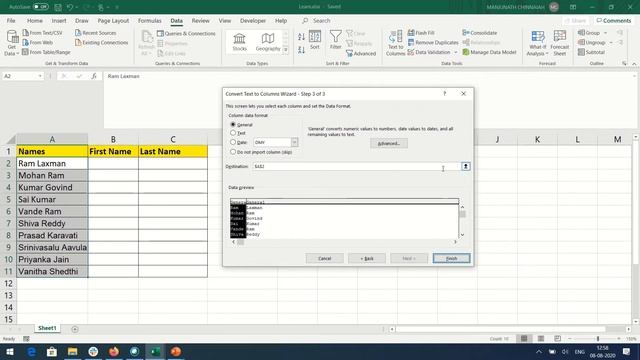
Task: Toggle the Filter funnel
Action: pyautogui.click(x=336, y=40)
